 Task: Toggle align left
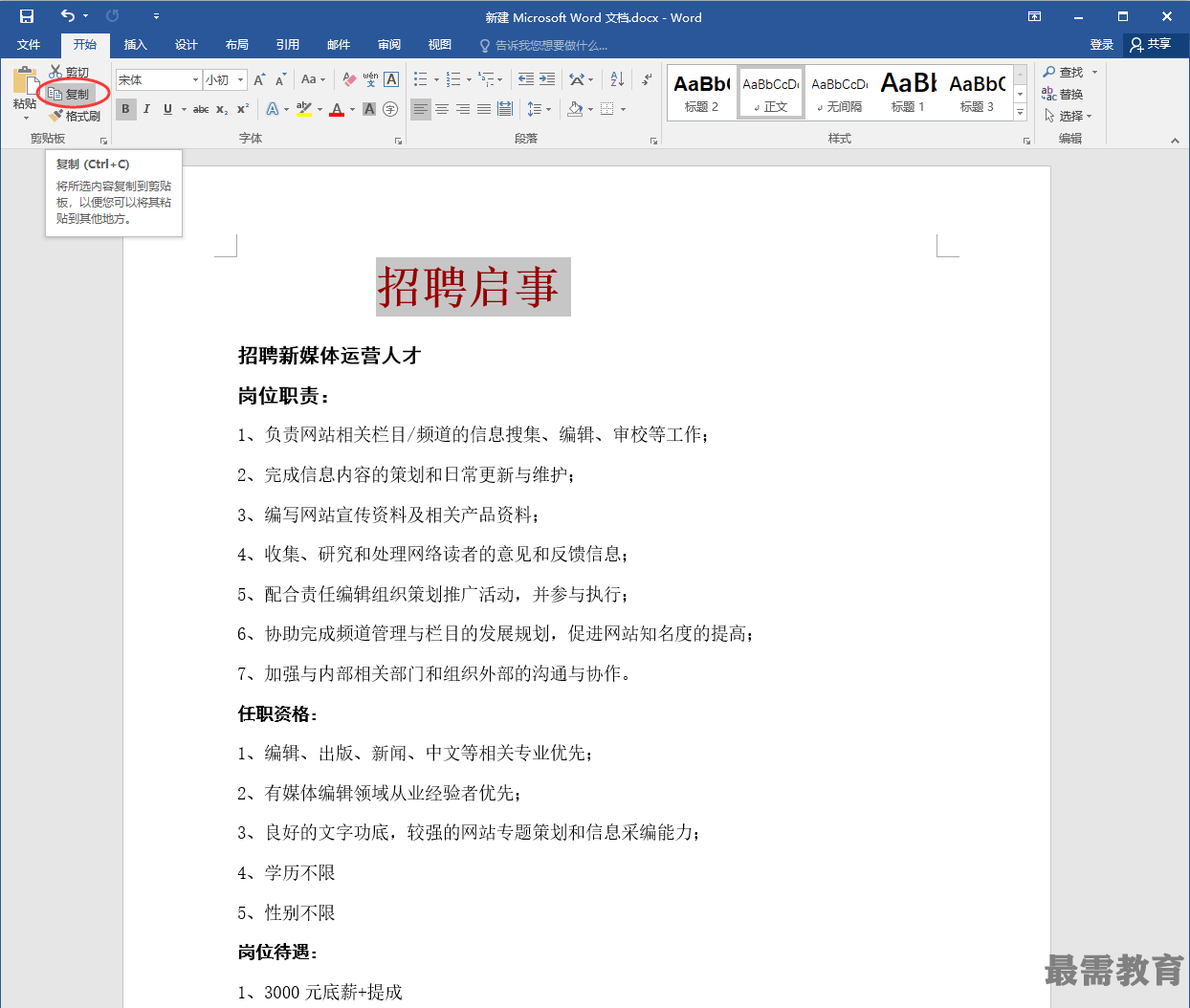[x=421, y=109]
